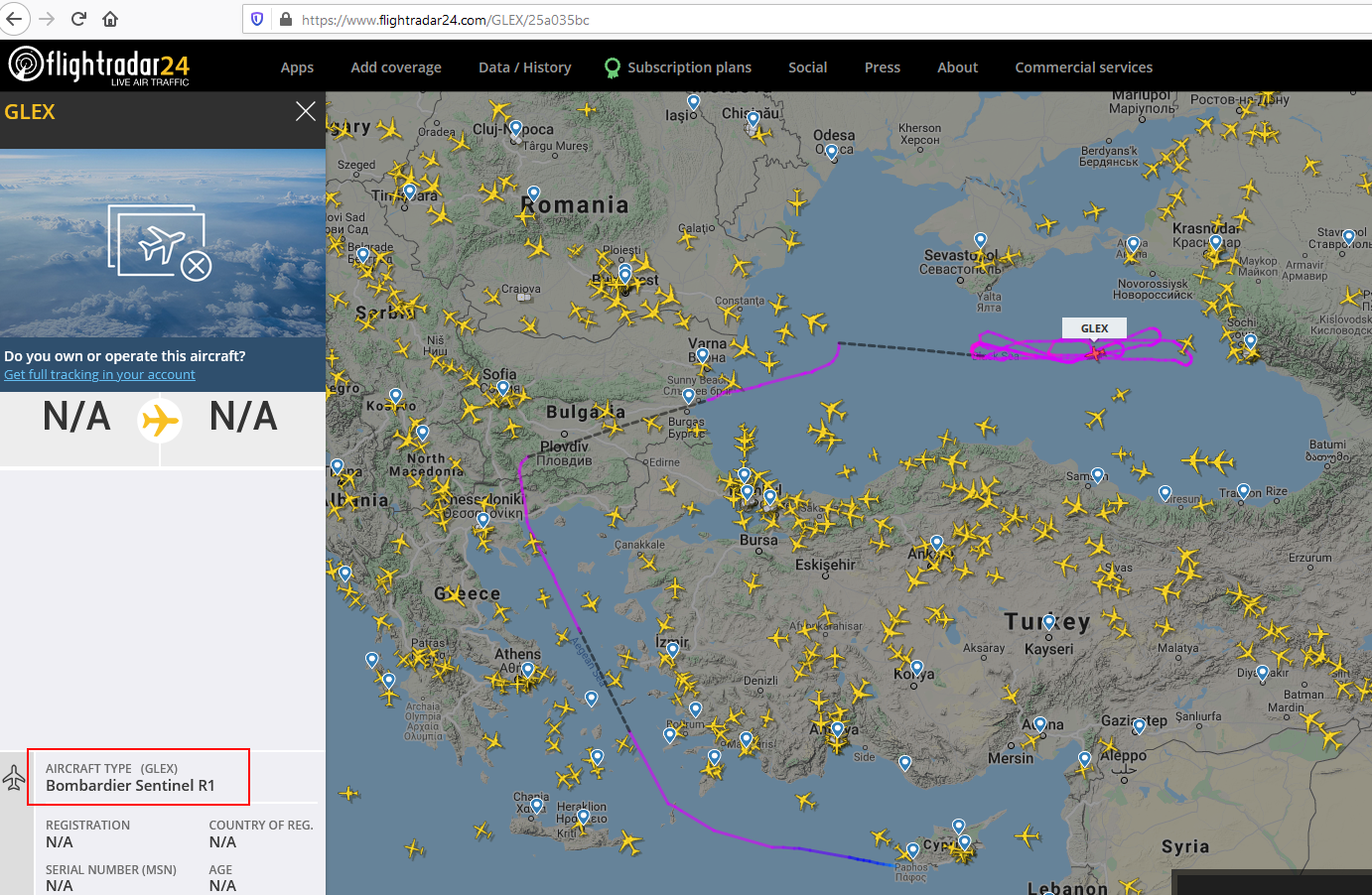Click the airport pin at Iași
Screen dimensions: 1372x895
[x=694, y=102]
